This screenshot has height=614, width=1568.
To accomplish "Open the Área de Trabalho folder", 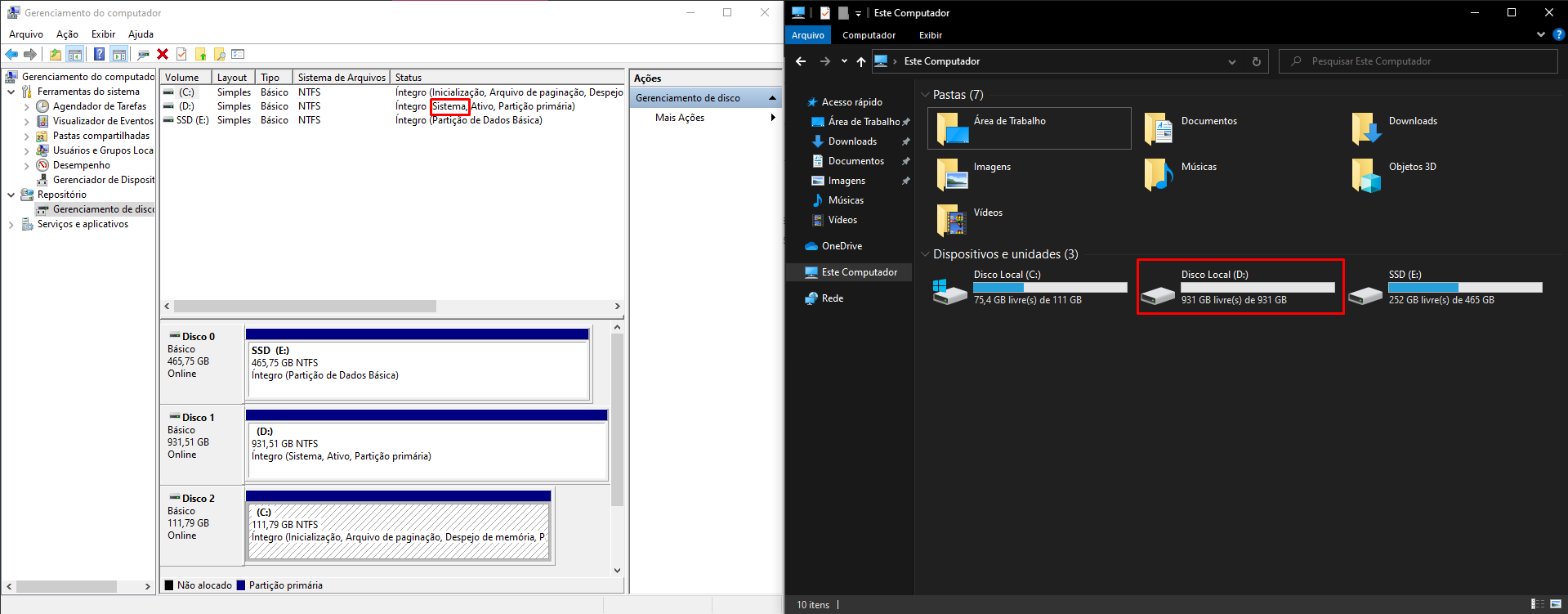I will click(1030, 128).
